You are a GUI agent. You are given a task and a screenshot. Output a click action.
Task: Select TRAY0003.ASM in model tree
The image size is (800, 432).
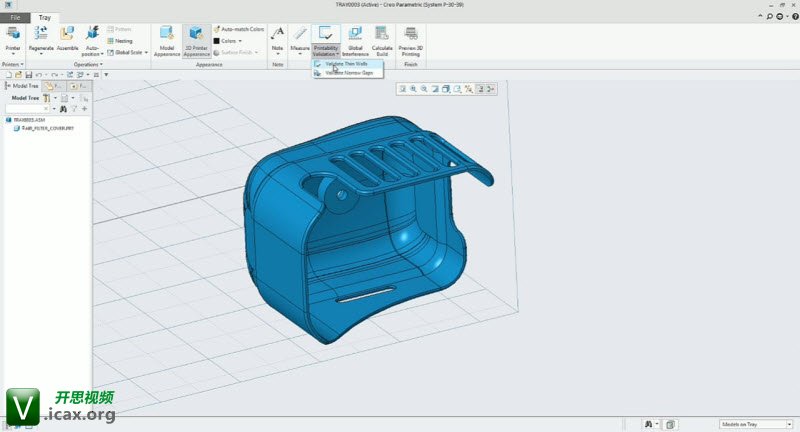coord(27,119)
